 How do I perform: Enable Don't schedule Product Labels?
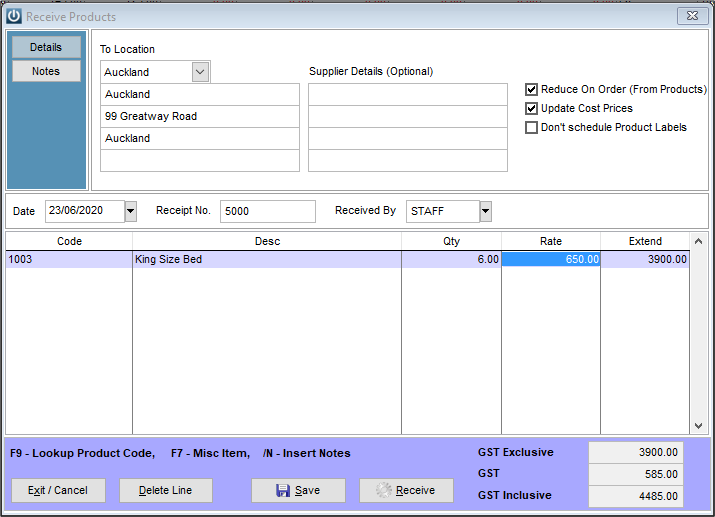point(531,128)
